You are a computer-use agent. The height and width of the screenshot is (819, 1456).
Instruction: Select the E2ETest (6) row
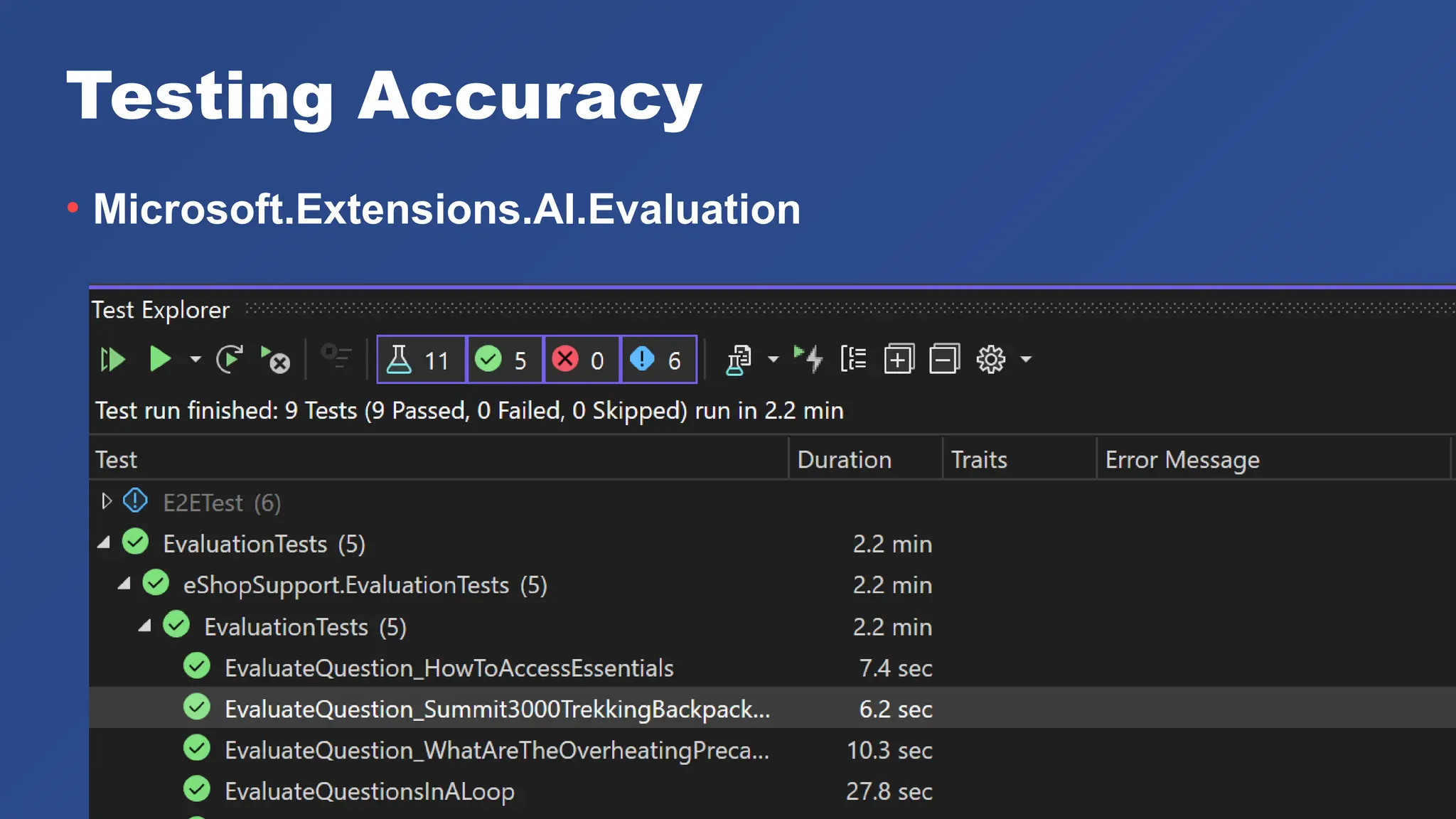(772, 503)
